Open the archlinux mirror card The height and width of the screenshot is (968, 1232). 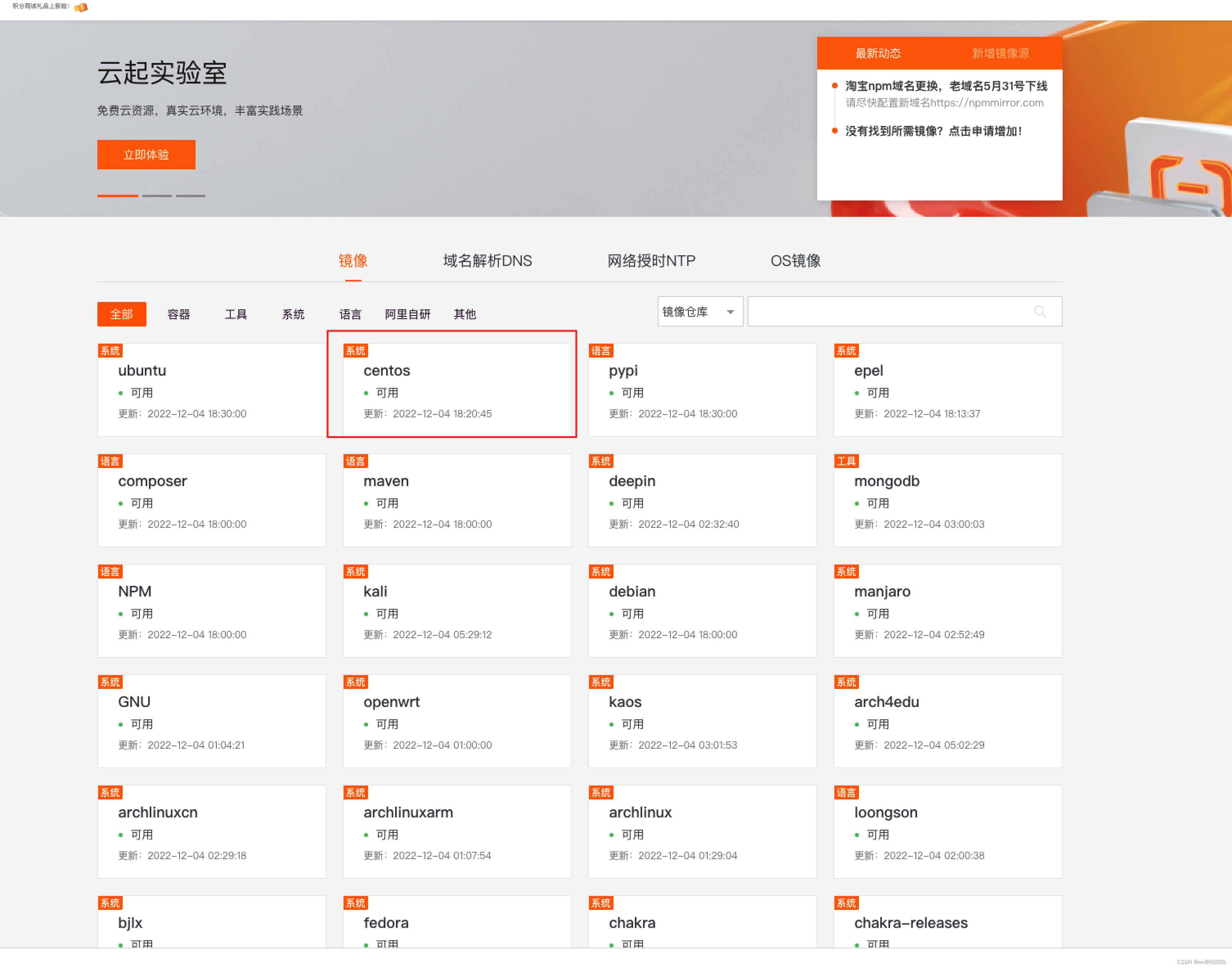point(702,832)
